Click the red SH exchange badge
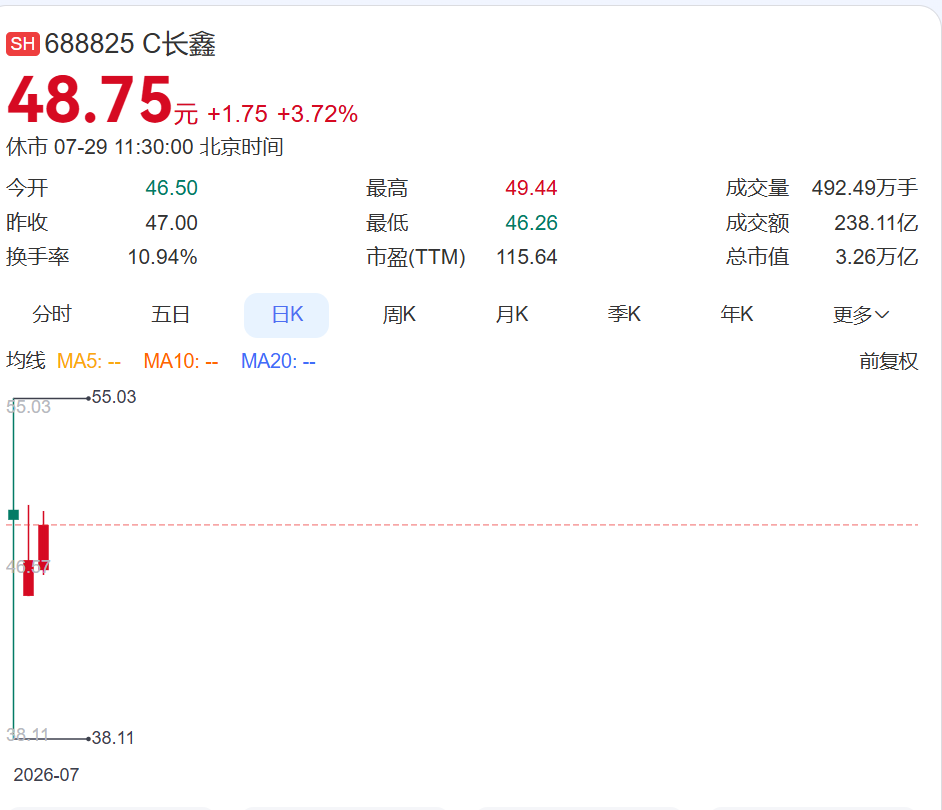 (23, 44)
